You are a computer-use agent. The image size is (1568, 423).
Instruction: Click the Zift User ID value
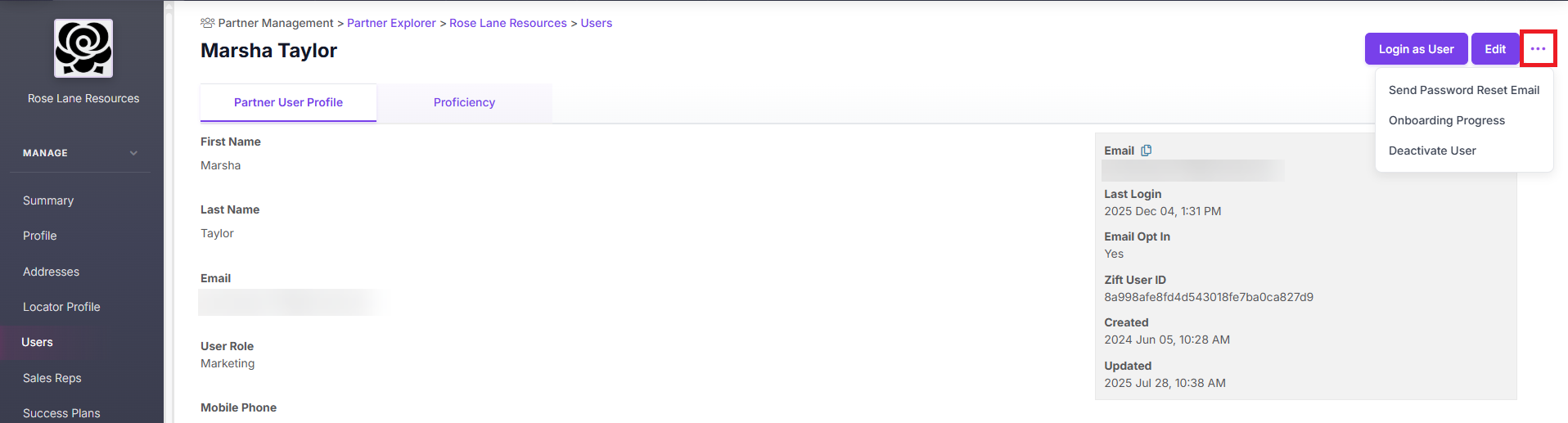(x=1208, y=297)
